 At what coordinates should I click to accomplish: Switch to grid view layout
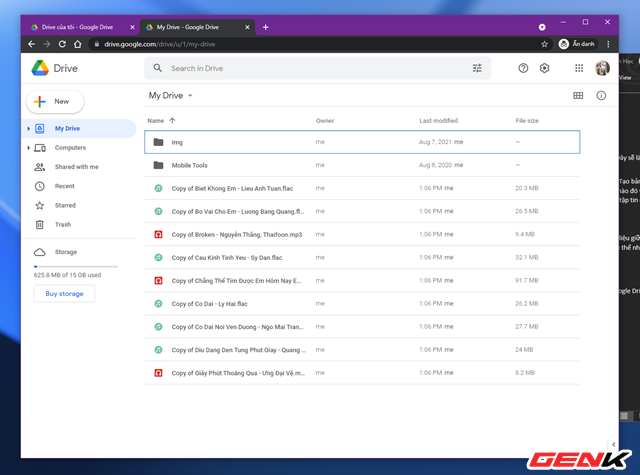click(x=578, y=95)
